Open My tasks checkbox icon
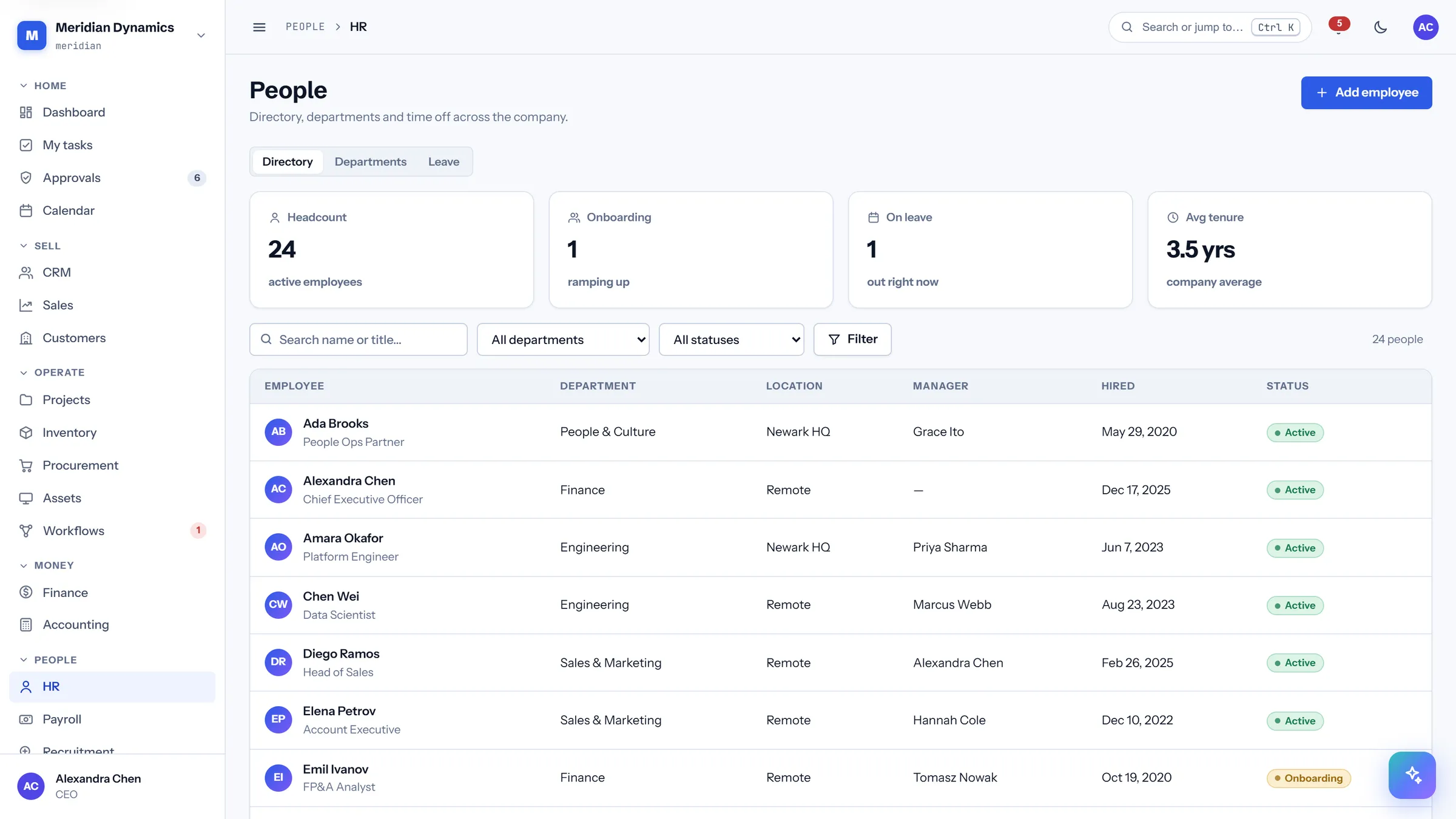The image size is (1456, 819). coord(25,145)
